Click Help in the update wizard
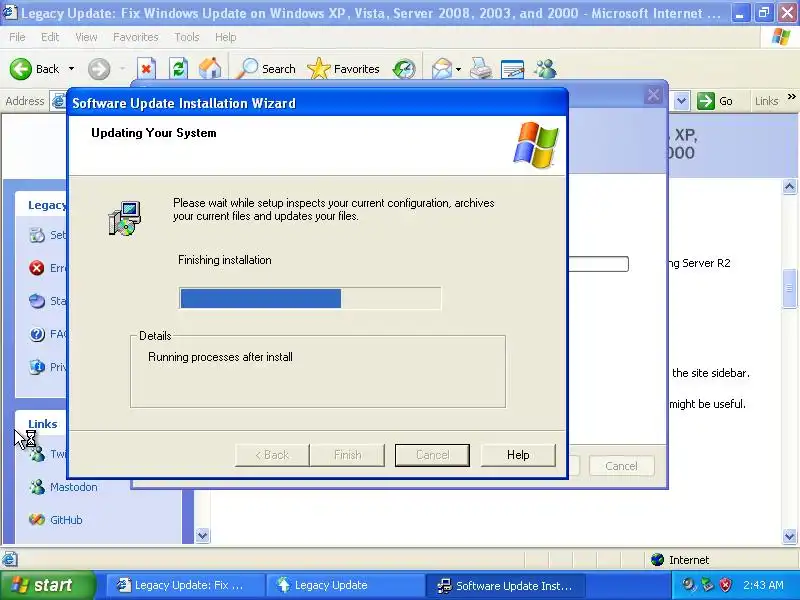The height and width of the screenshot is (600, 800). 518,455
